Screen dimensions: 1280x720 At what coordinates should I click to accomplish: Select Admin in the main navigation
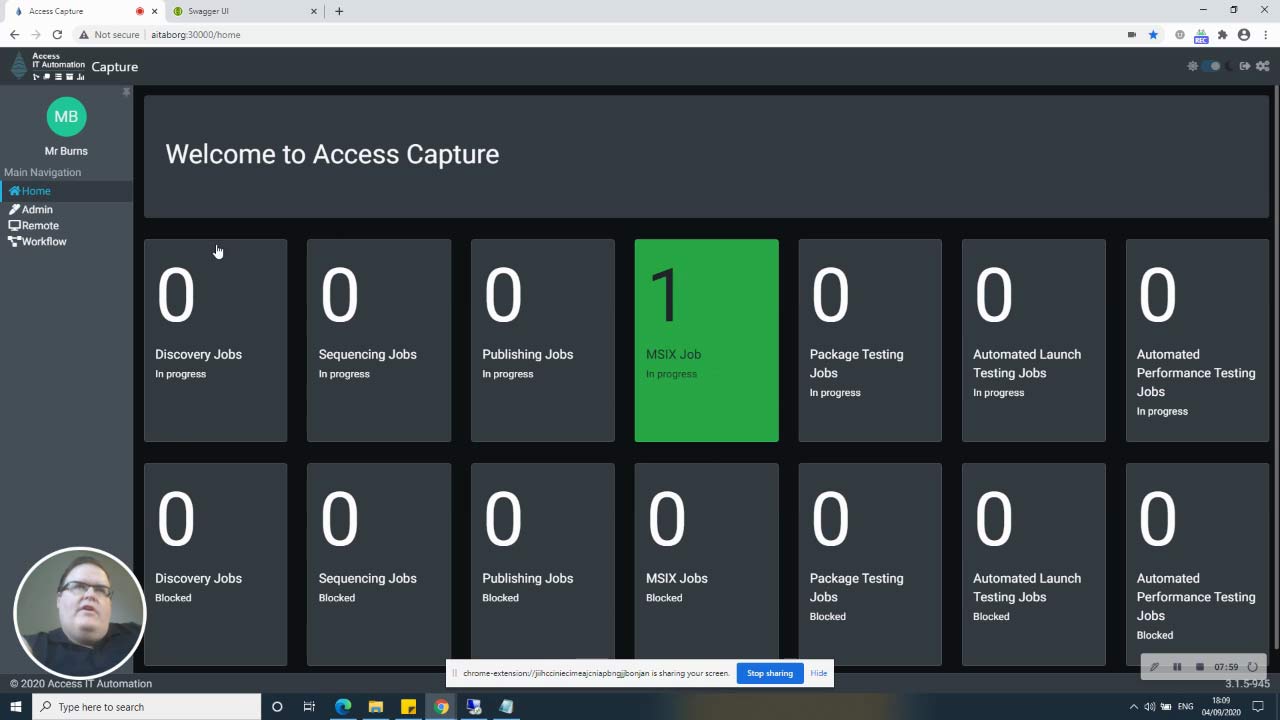(33, 209)
